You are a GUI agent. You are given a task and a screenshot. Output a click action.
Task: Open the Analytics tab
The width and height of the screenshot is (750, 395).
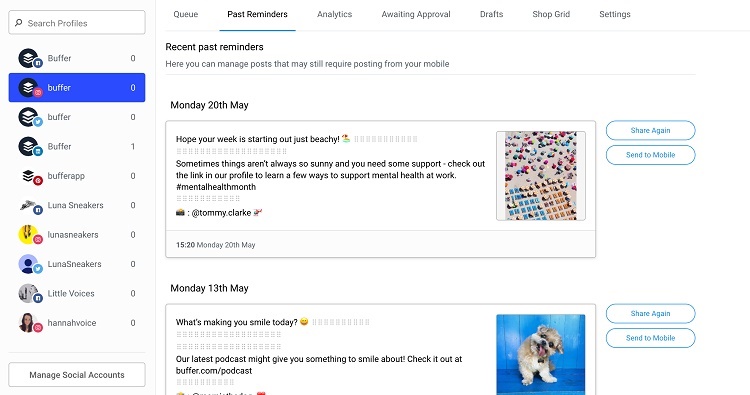tap(334, 14)
